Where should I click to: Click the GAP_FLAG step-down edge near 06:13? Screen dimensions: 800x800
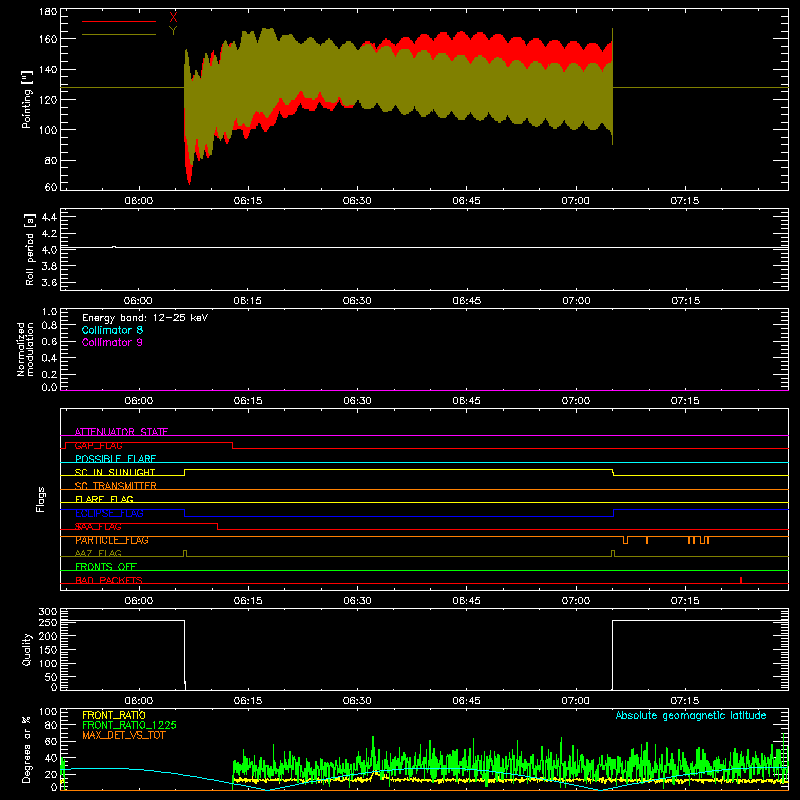pyautogui.click(x=233, y=445)
